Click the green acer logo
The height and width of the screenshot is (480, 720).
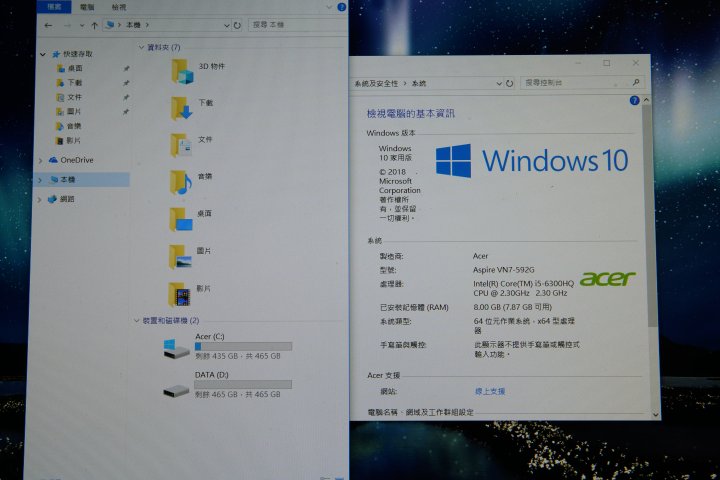(608, 278)
